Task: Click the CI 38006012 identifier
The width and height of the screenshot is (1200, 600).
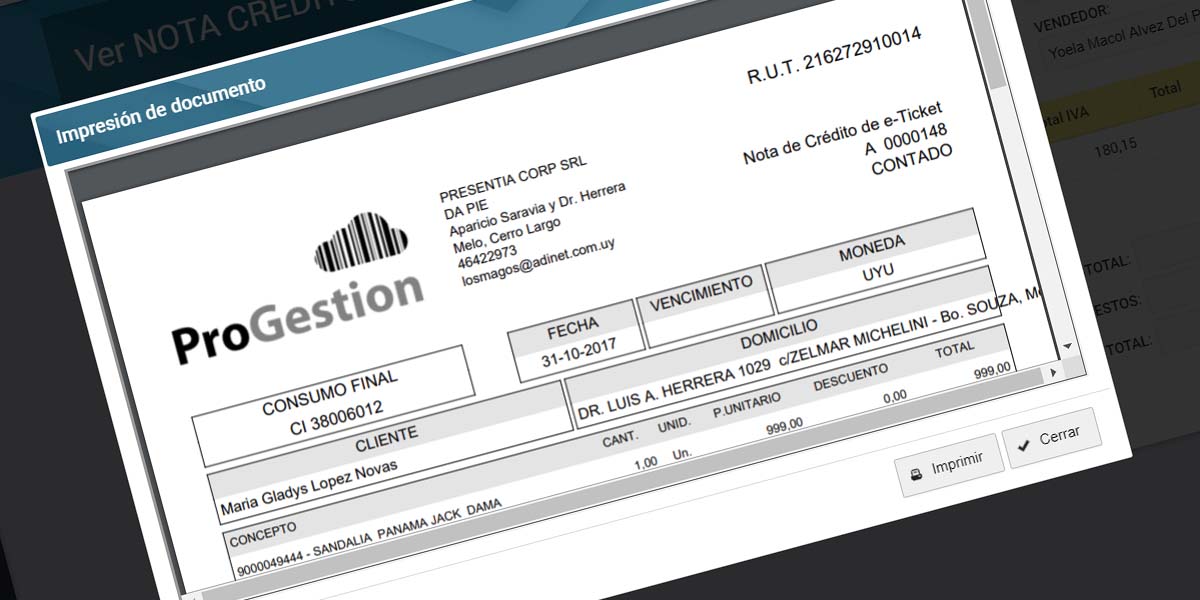Action: tap(337, 416)
